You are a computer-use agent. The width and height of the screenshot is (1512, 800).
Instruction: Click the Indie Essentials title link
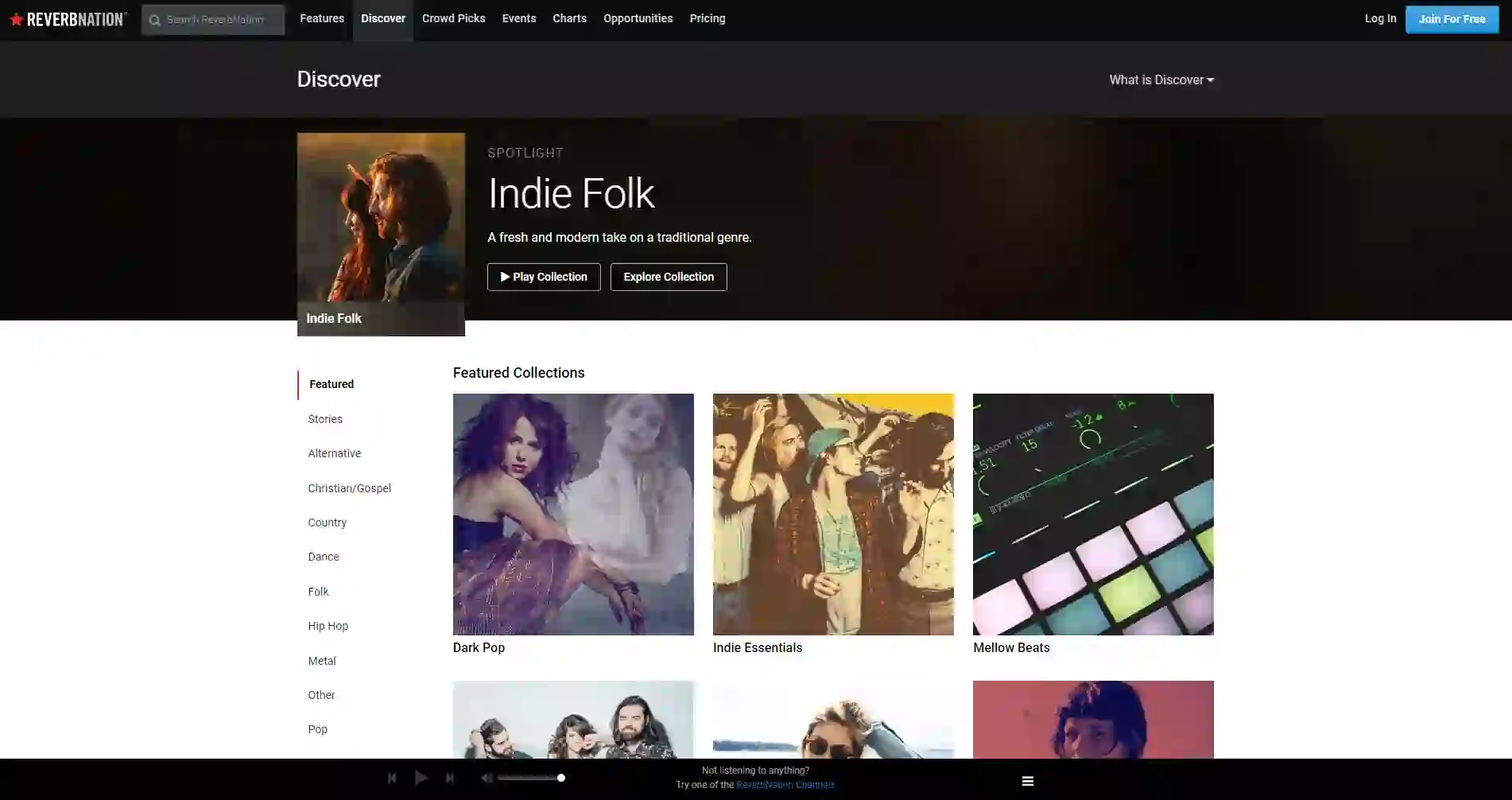click(758, 647)
